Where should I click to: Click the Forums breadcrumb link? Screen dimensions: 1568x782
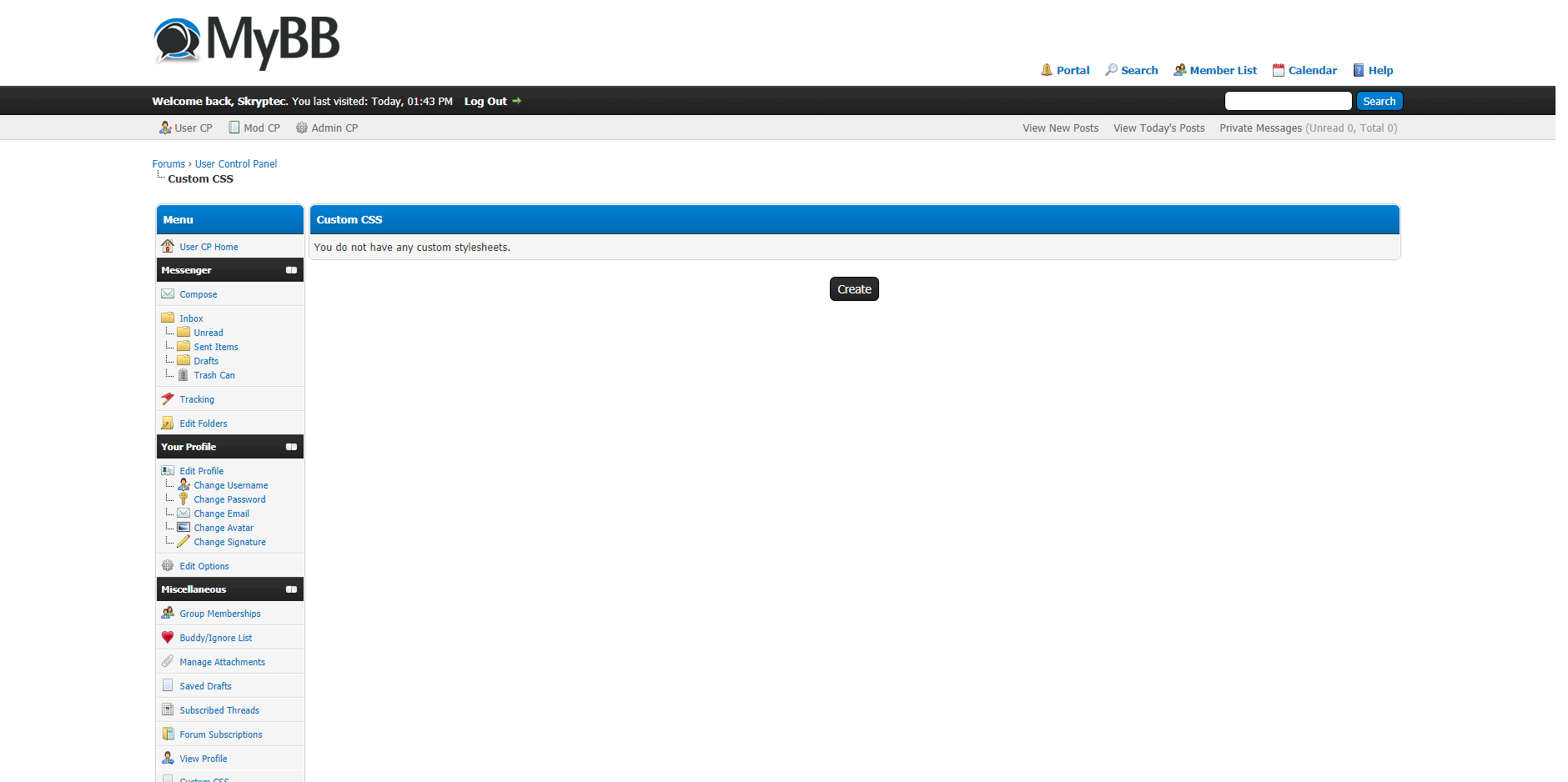[x=168, y=164]
